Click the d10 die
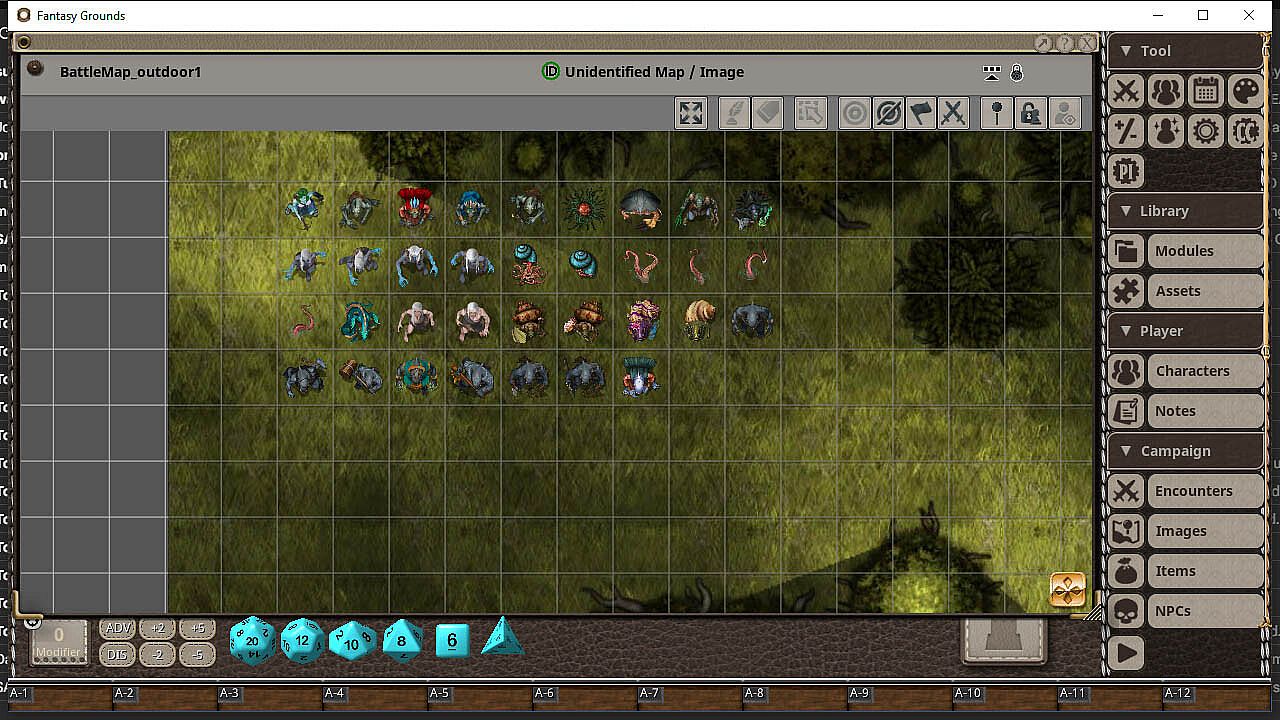The width and height of the screenshot is (1280, 720). click(353, 641)
